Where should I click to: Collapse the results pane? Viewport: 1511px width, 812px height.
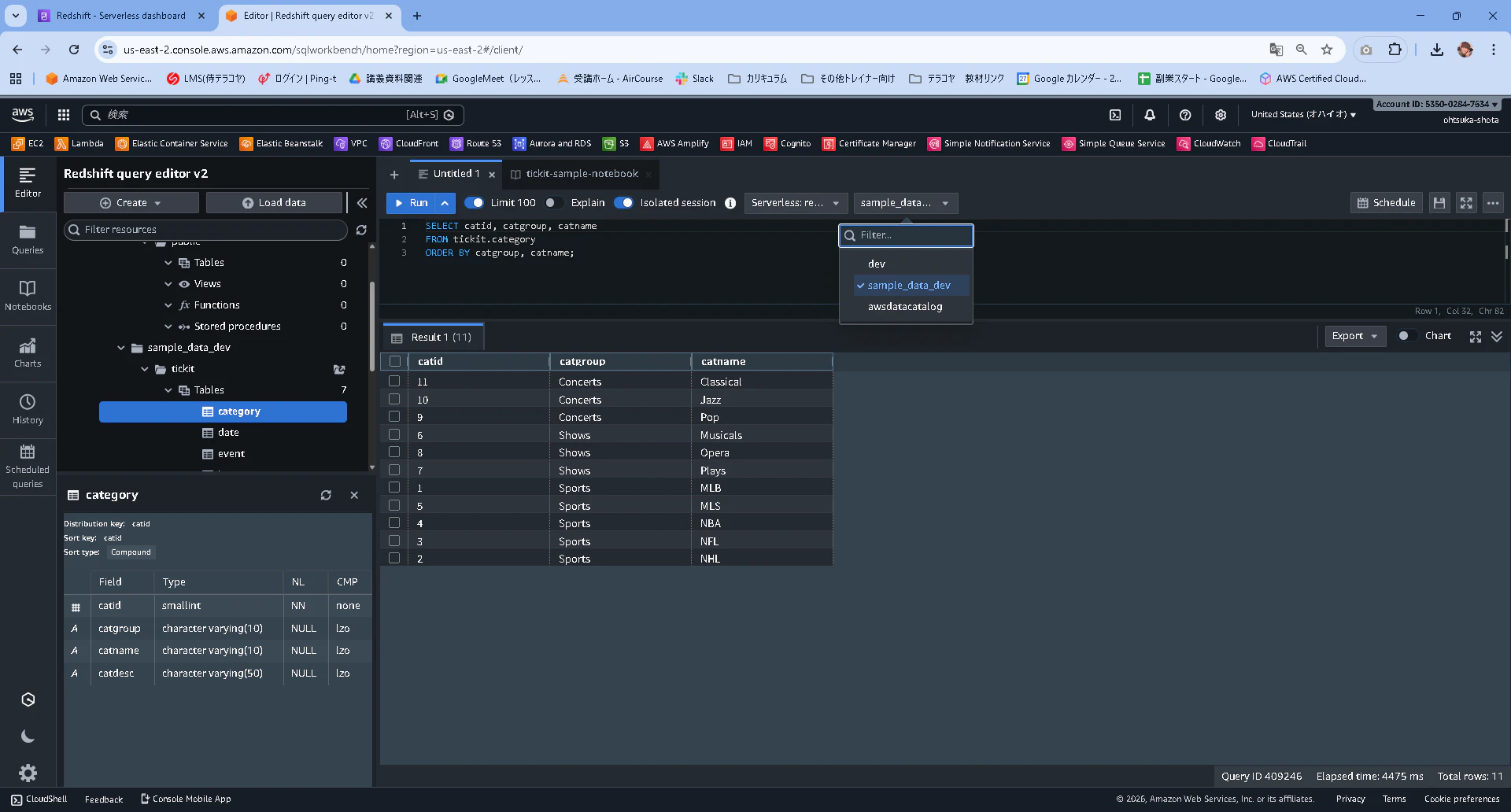coord(1497,337)
